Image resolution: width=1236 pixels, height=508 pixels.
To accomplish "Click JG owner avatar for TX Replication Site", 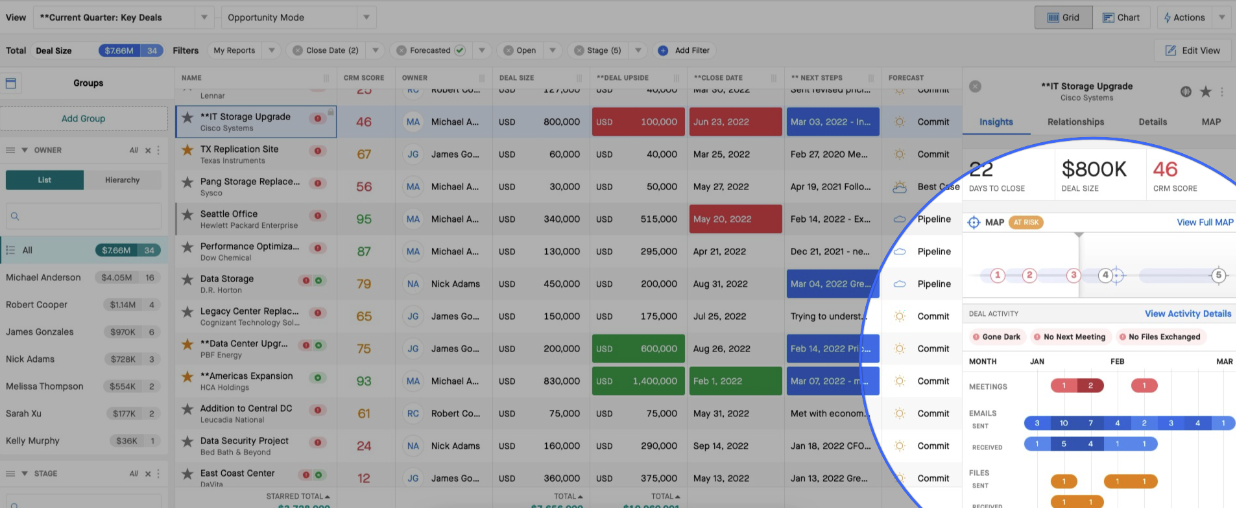I will point(413,154).
